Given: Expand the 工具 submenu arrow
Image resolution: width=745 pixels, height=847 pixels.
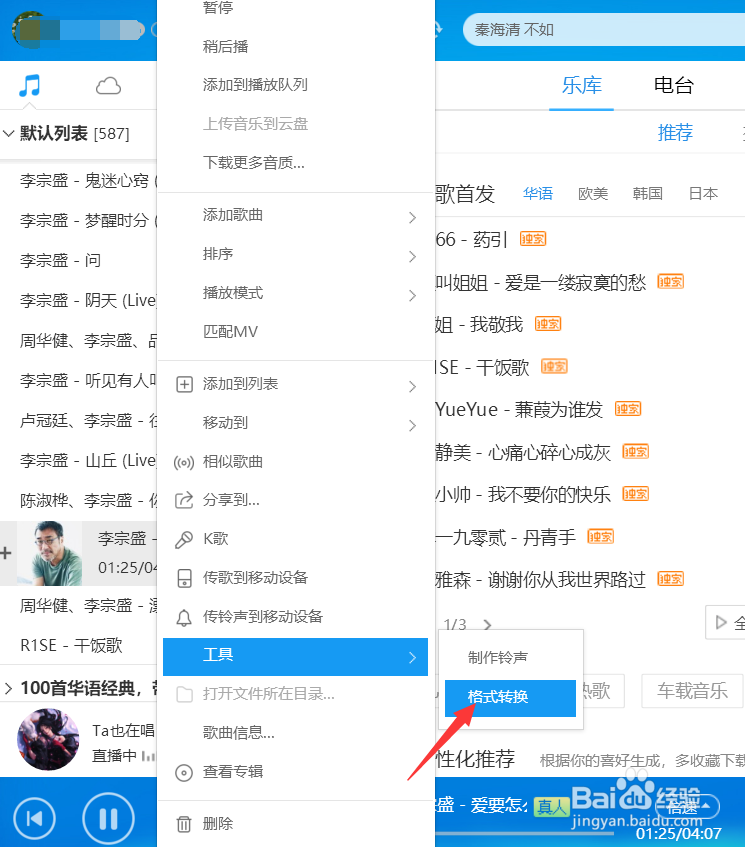Looking at the screenshot, I should click(412, 657).
